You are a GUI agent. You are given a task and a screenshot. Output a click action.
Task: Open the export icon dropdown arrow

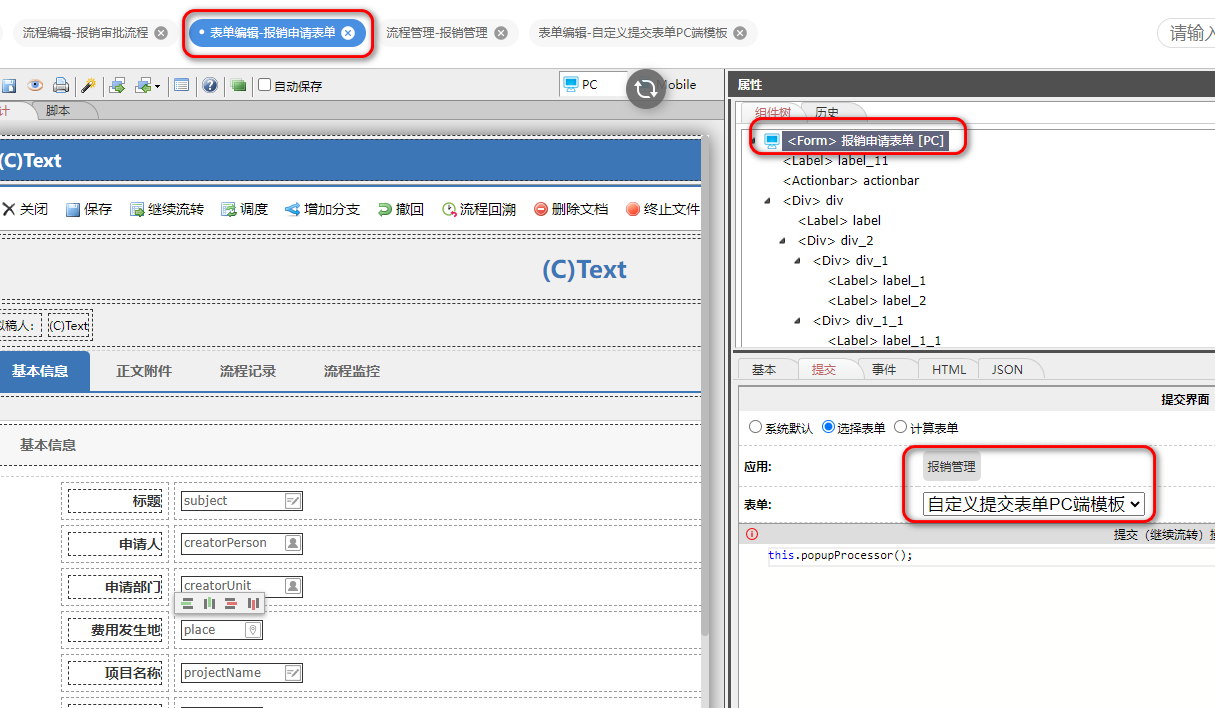pos(157,86)
